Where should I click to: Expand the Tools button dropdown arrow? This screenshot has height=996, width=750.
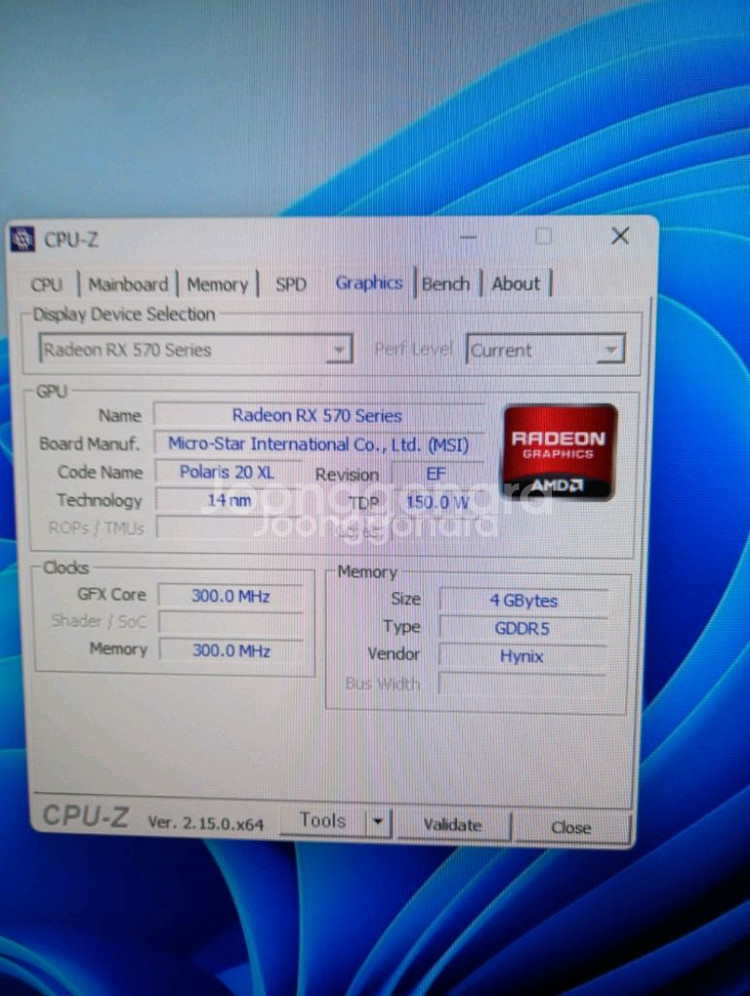click(378, 822)
